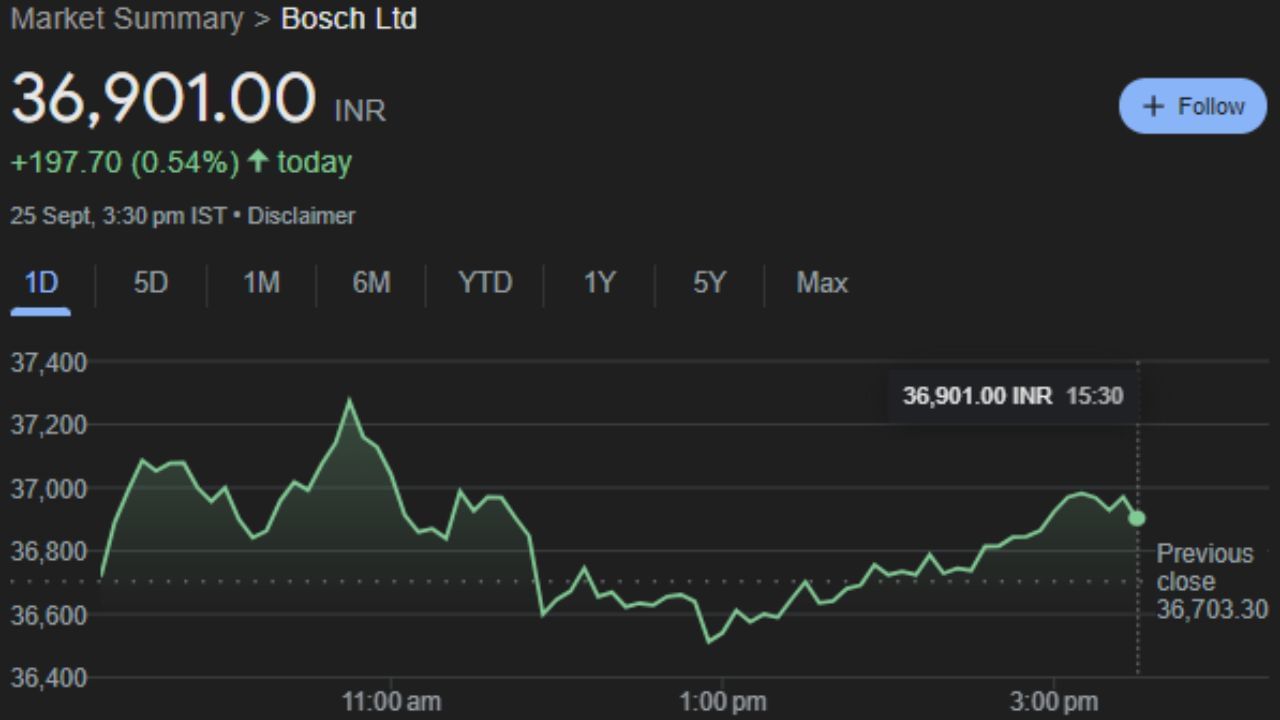Click the 36,901.00 INR 15:30 tooltip
The image size is (1280, 720).
tap(1013, 396)
